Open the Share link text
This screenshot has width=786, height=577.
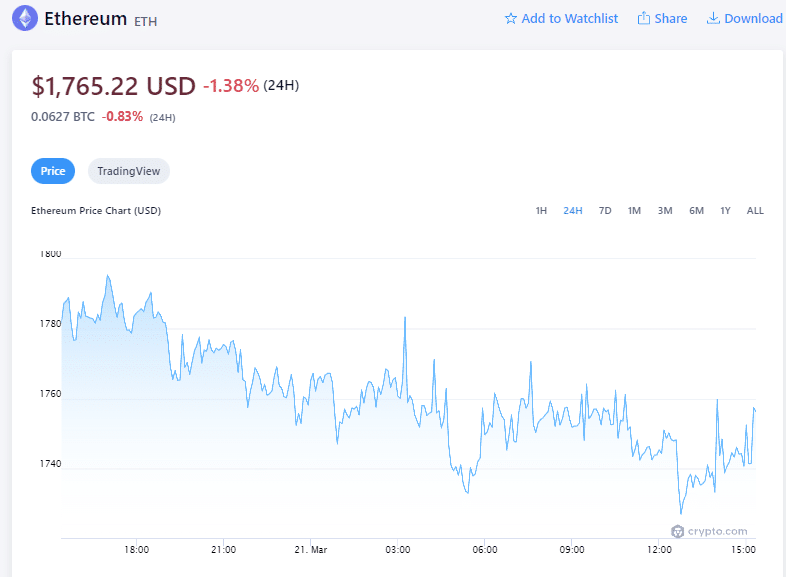671,19
